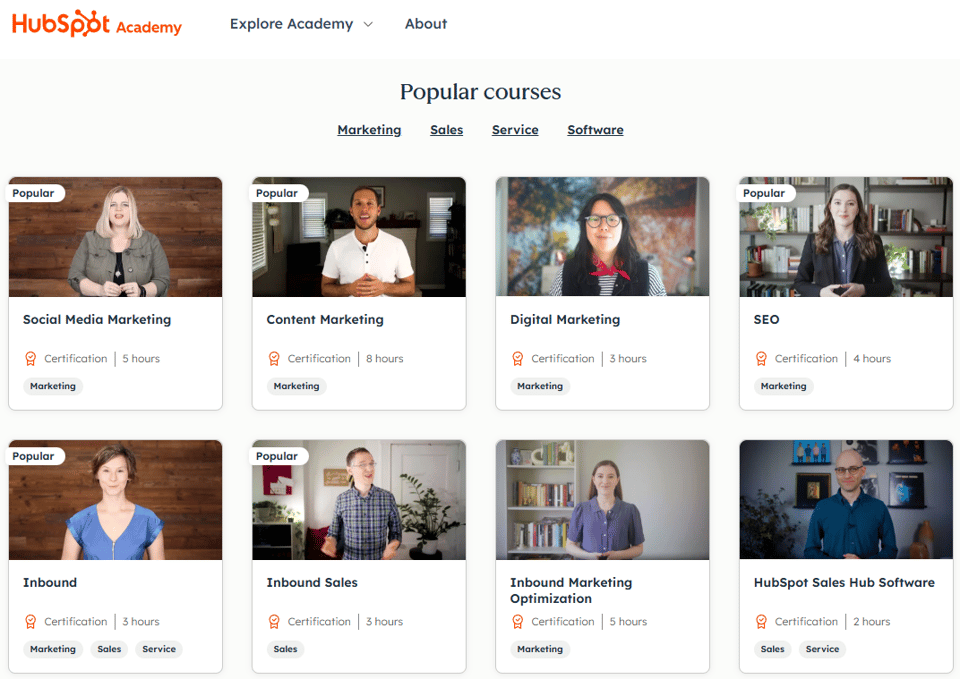Click certification ribbon icon on Sales Hub Software
Image resolution: width=960 pixels, height=679 pixels.
tap(761, 621)
